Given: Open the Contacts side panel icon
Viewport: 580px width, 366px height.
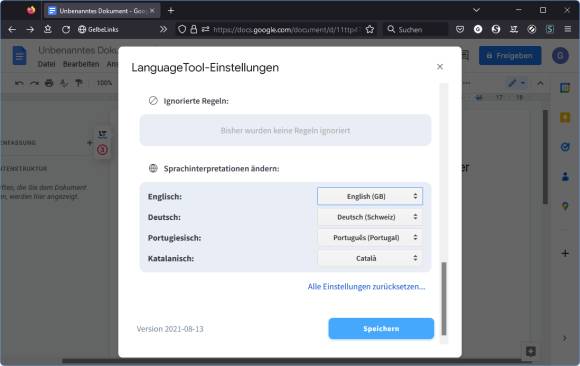Looking at the screenshot, I should pyautogui.click(x=565, y=176).
